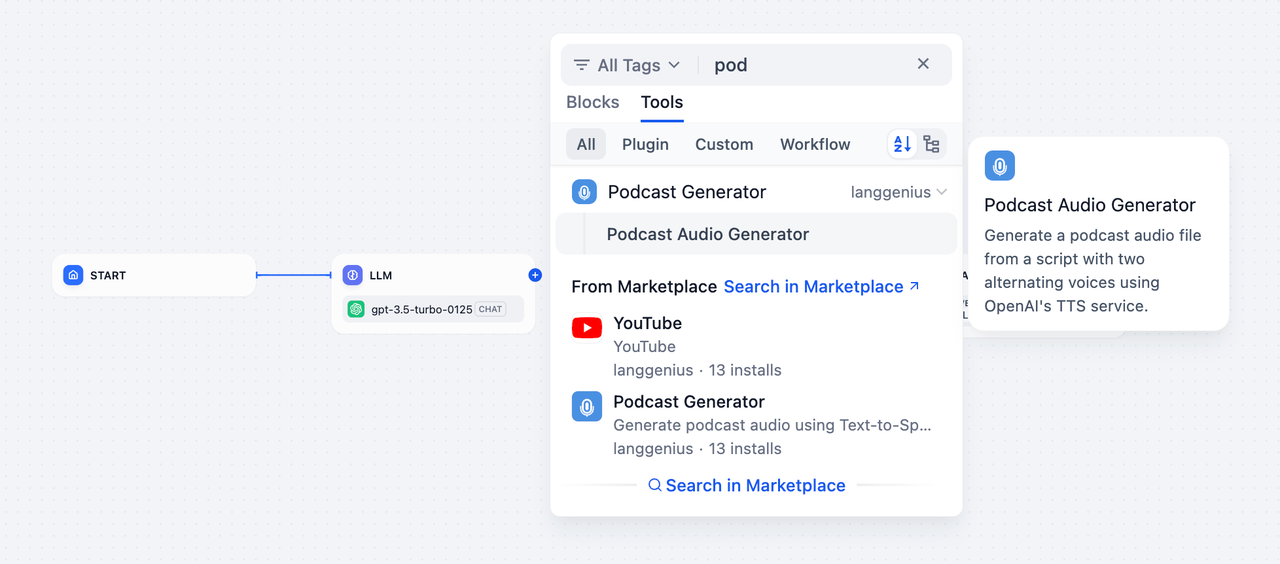The height and width of the screenshot is (564, 1280).
Task: Click the LLM node icon
Action: [352, 275]
